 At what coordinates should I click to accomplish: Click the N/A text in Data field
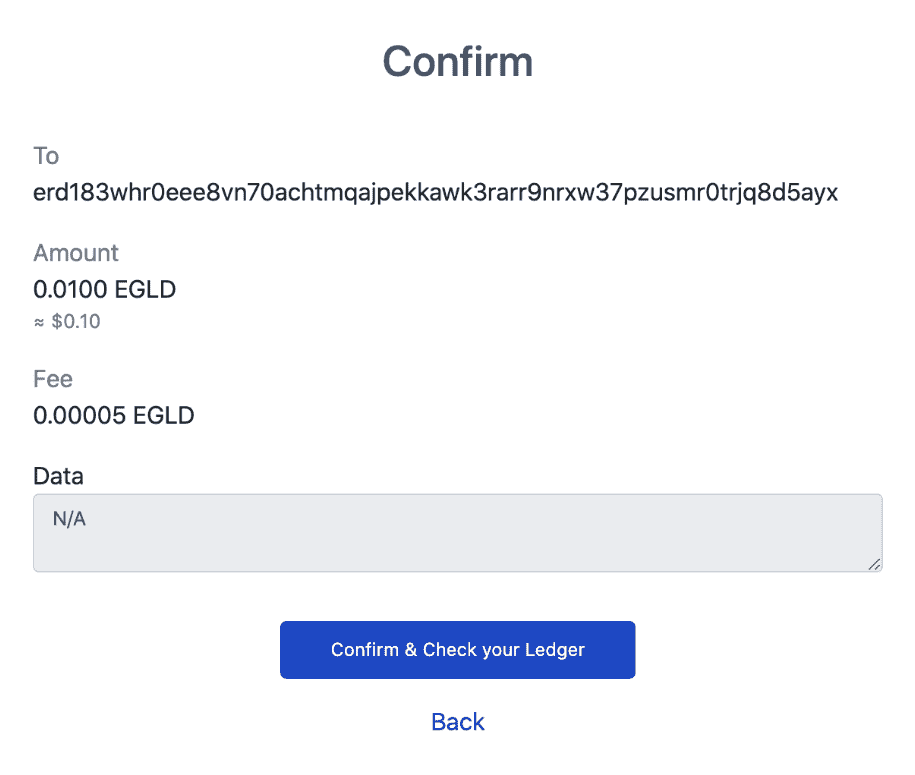point(69,520)
